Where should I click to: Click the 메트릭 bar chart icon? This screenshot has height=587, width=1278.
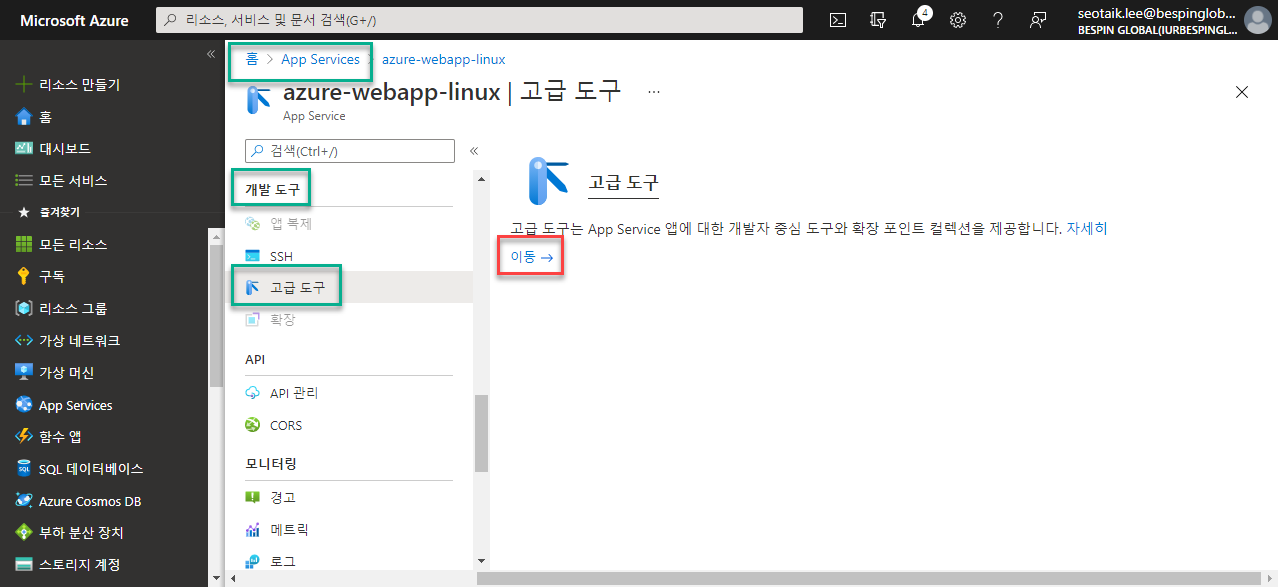tap(253, 529)
